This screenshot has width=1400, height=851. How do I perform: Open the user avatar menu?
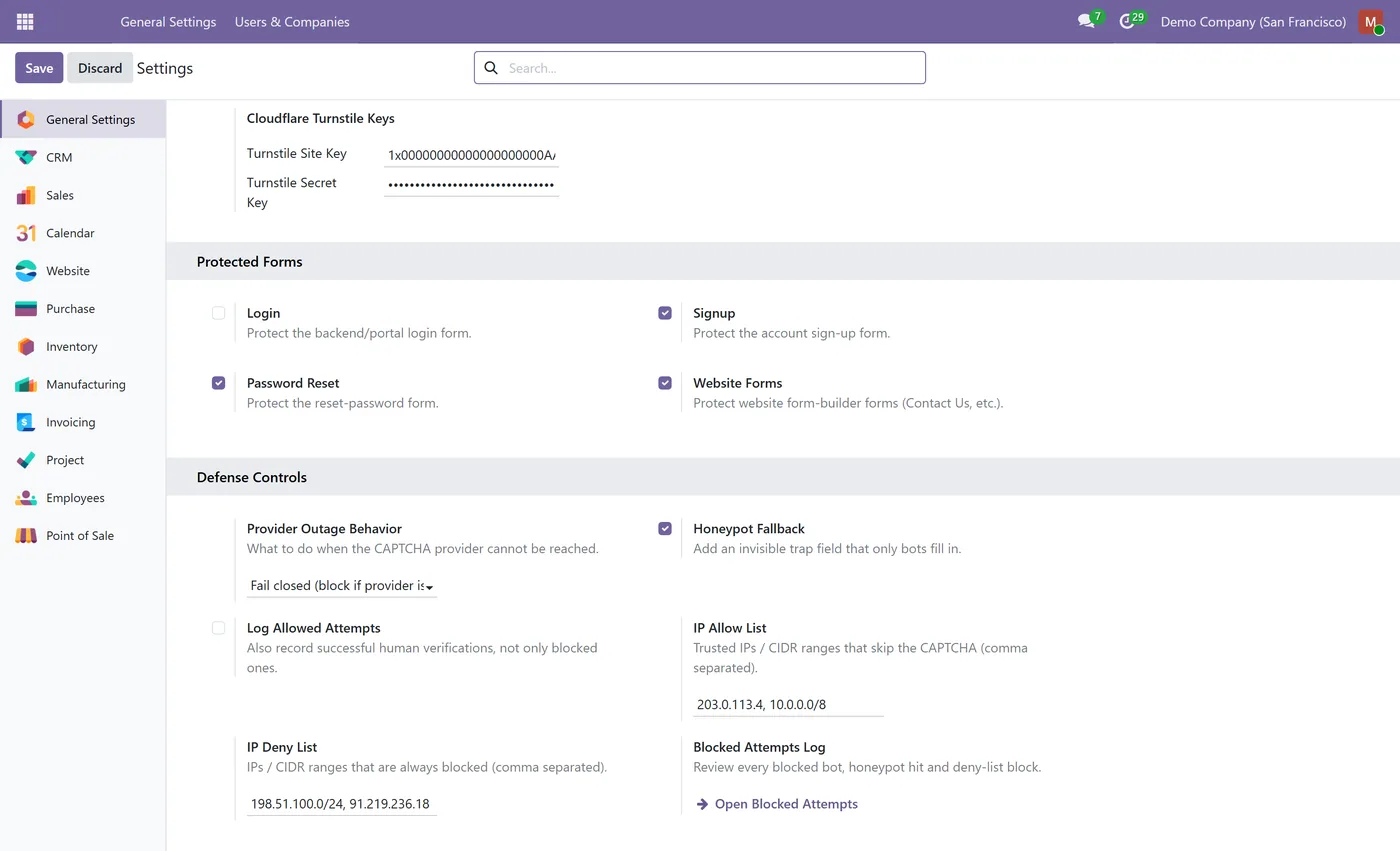pyautogui.click(x=1371, y=21)
